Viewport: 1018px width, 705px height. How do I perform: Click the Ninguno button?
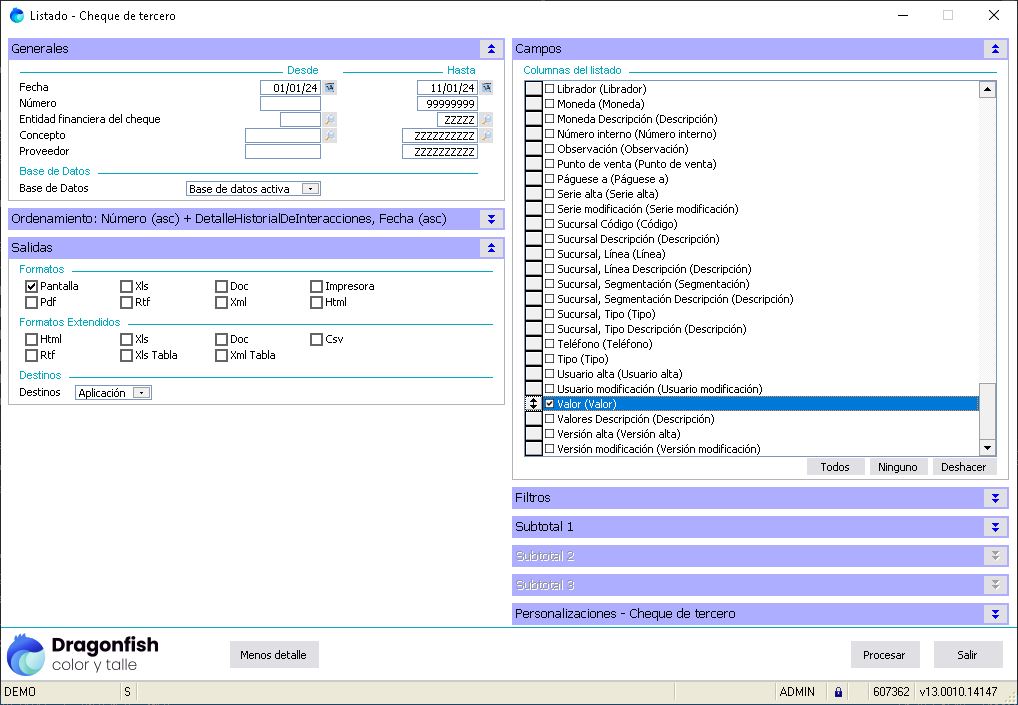(x=898, y=467)
